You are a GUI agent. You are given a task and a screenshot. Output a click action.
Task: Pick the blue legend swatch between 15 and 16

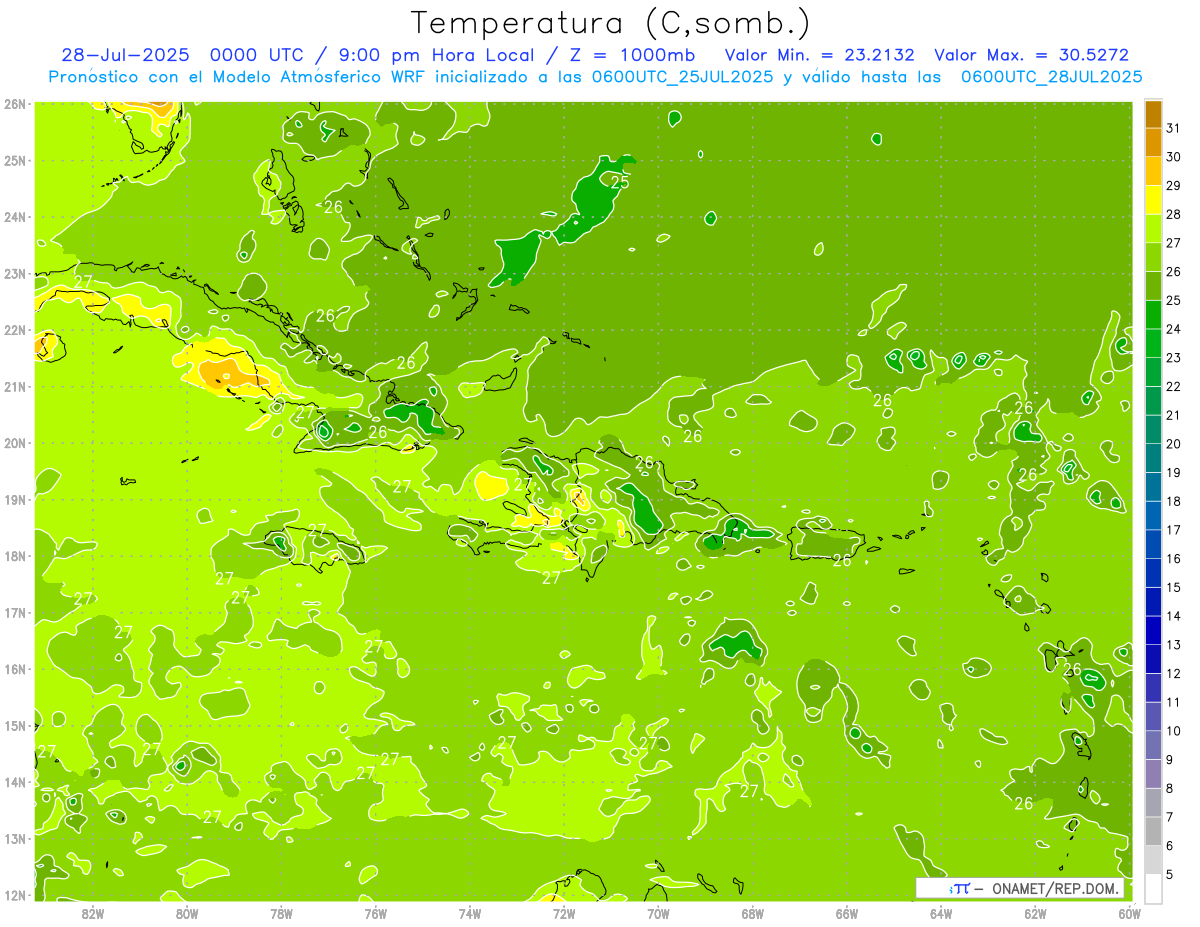(1153, 572)
